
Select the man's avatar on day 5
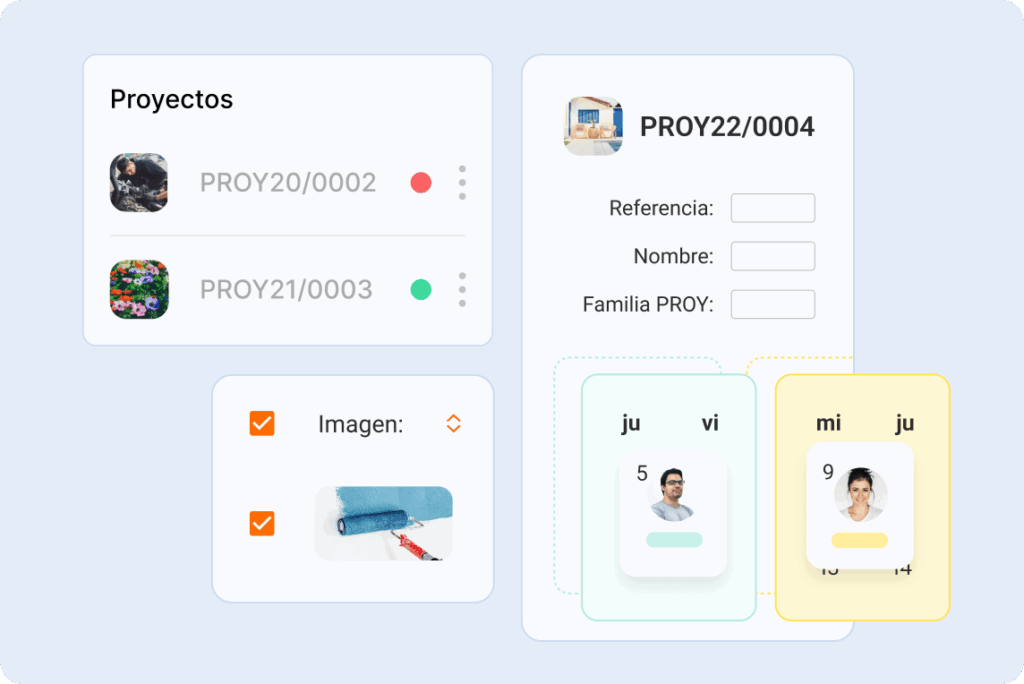672,496
